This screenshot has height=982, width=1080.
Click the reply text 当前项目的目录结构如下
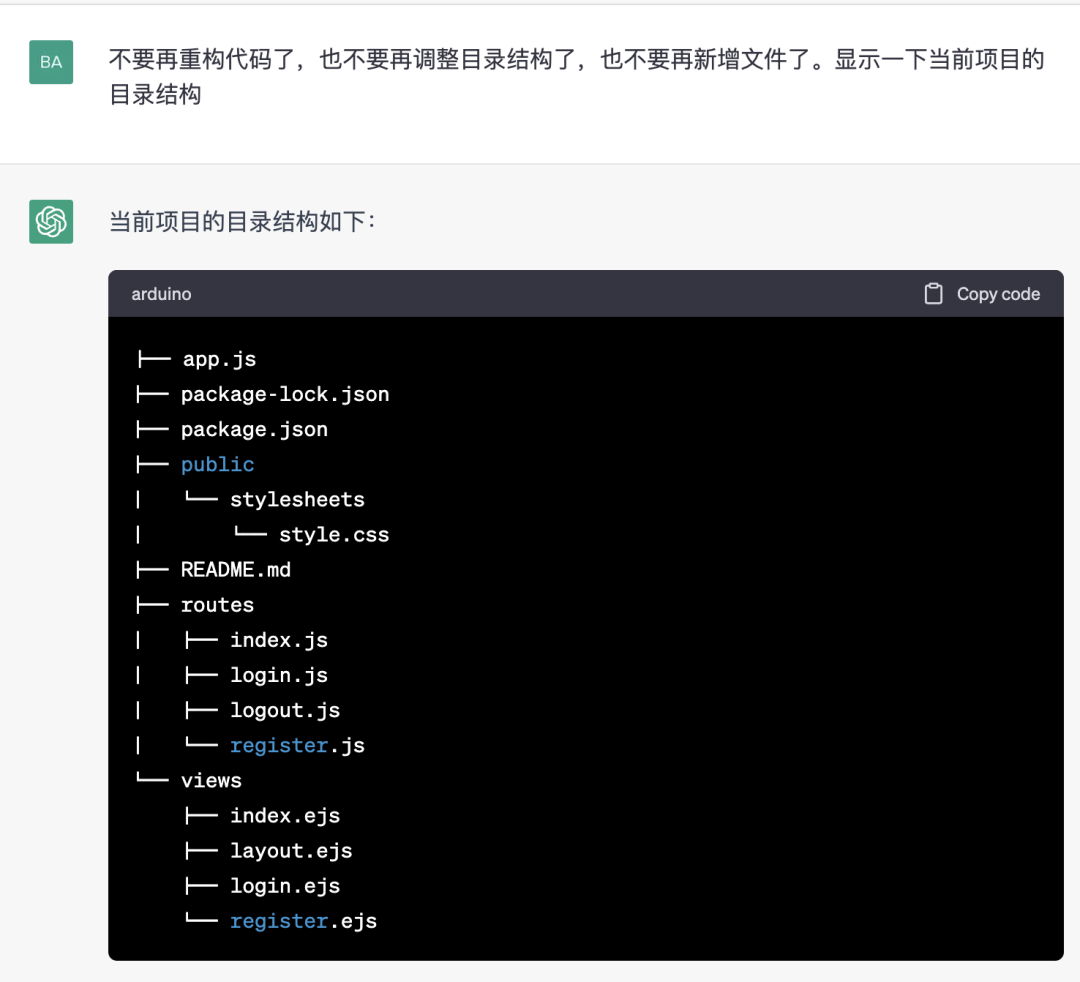coord(242,222)
